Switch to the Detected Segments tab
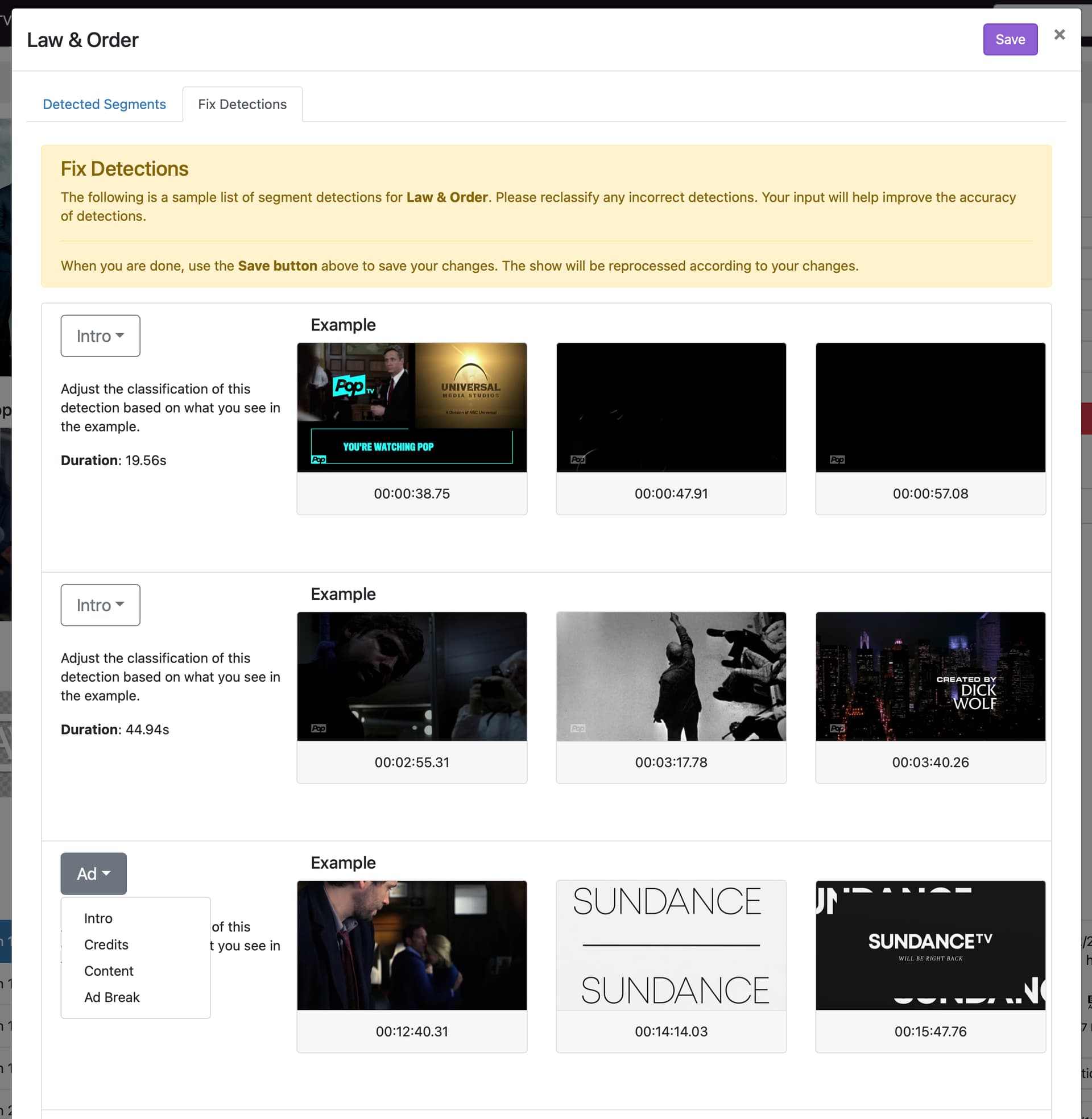Viewport: 1092px width, 1119px height. (x=105, y=104)
